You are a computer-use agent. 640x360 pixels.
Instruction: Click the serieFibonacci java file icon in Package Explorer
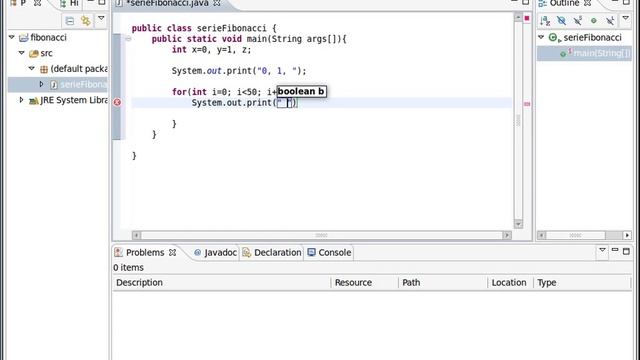[53, 85]
